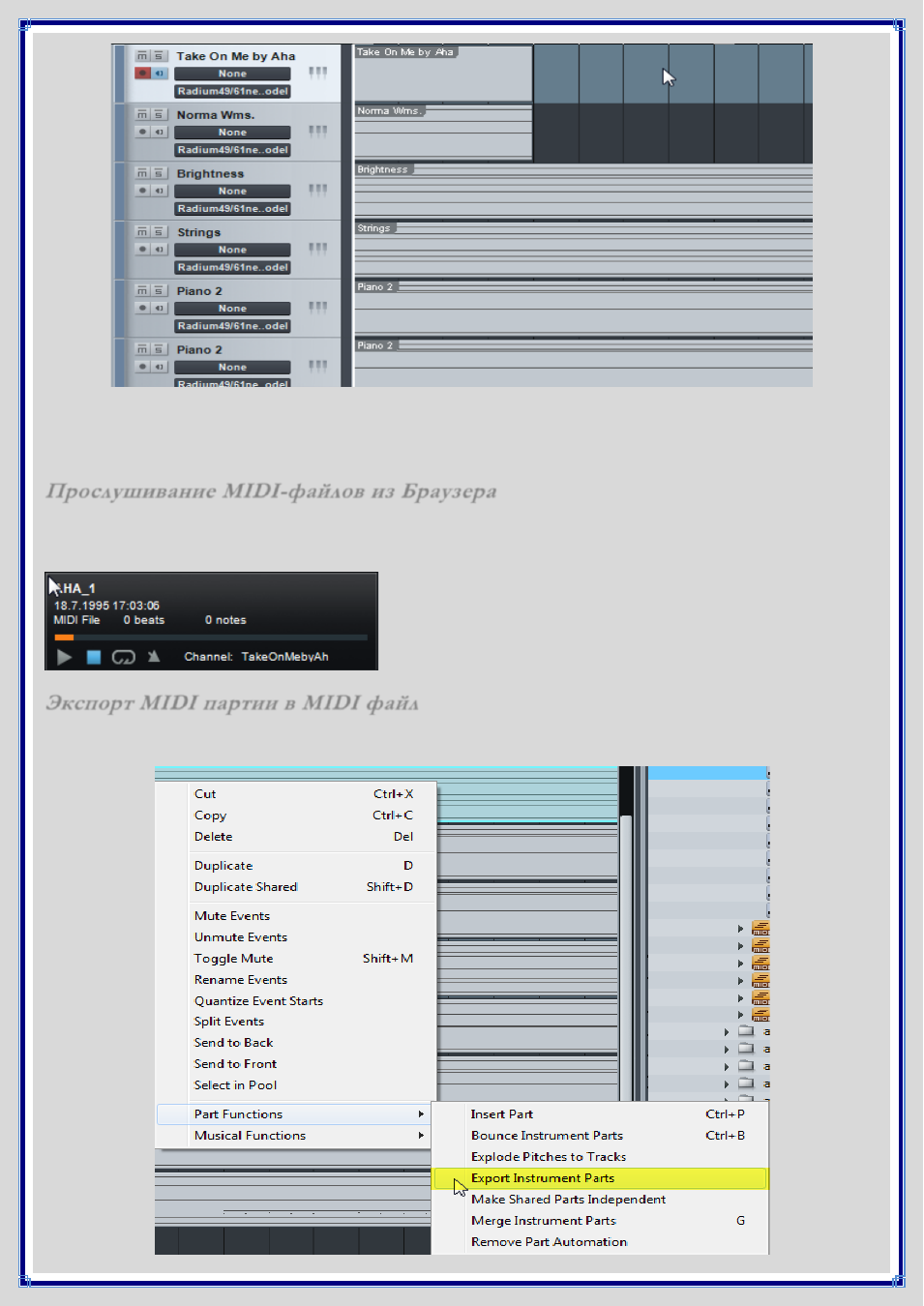
Task: Select the Norma Wms. clip in arrangement
Action: (443, 132)
